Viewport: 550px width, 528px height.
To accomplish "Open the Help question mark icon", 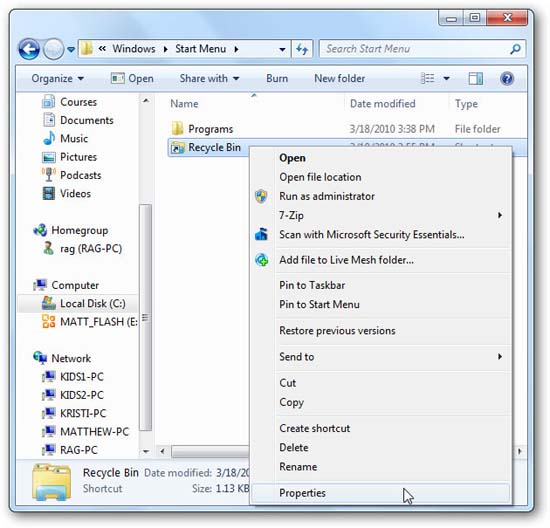I will click(507, 78).
